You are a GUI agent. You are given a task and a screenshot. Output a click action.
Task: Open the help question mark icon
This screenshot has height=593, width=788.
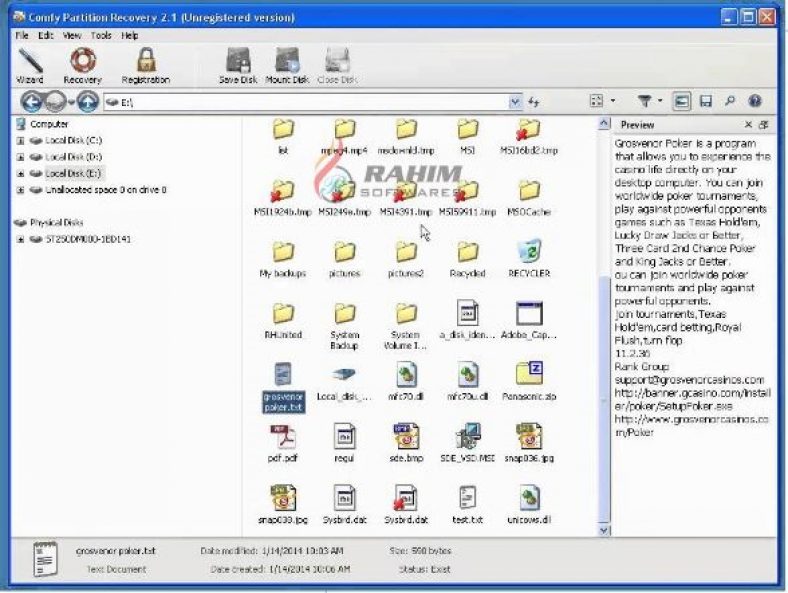pyautogui.click(x=755, y=102)
